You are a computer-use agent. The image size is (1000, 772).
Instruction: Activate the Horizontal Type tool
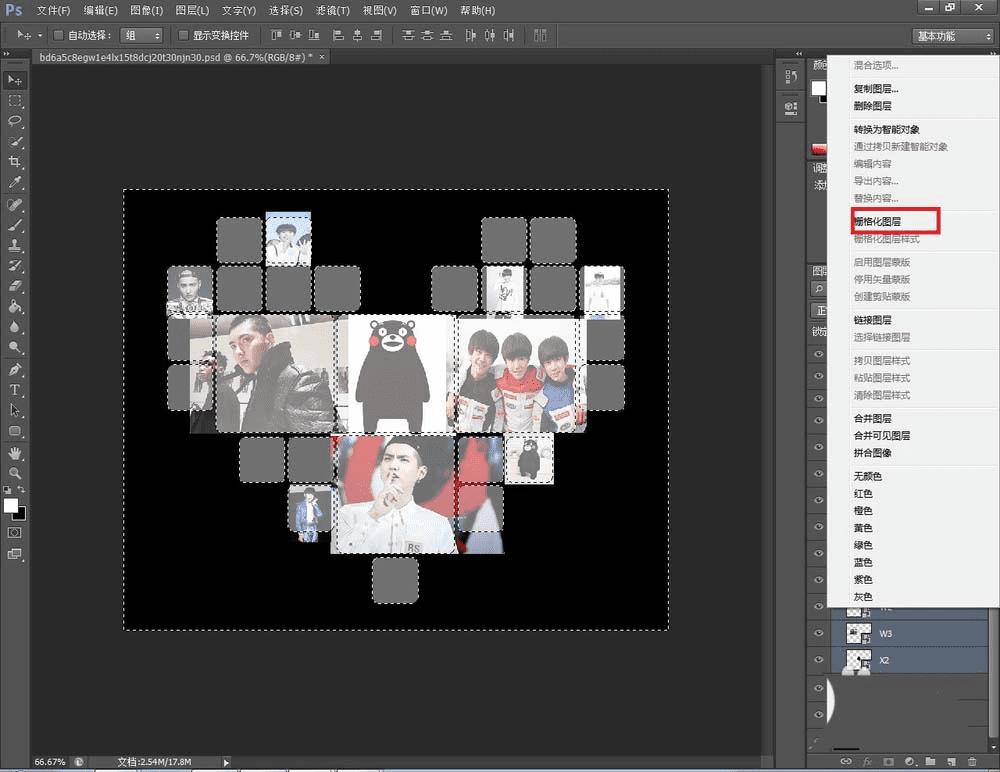(15, 389)
